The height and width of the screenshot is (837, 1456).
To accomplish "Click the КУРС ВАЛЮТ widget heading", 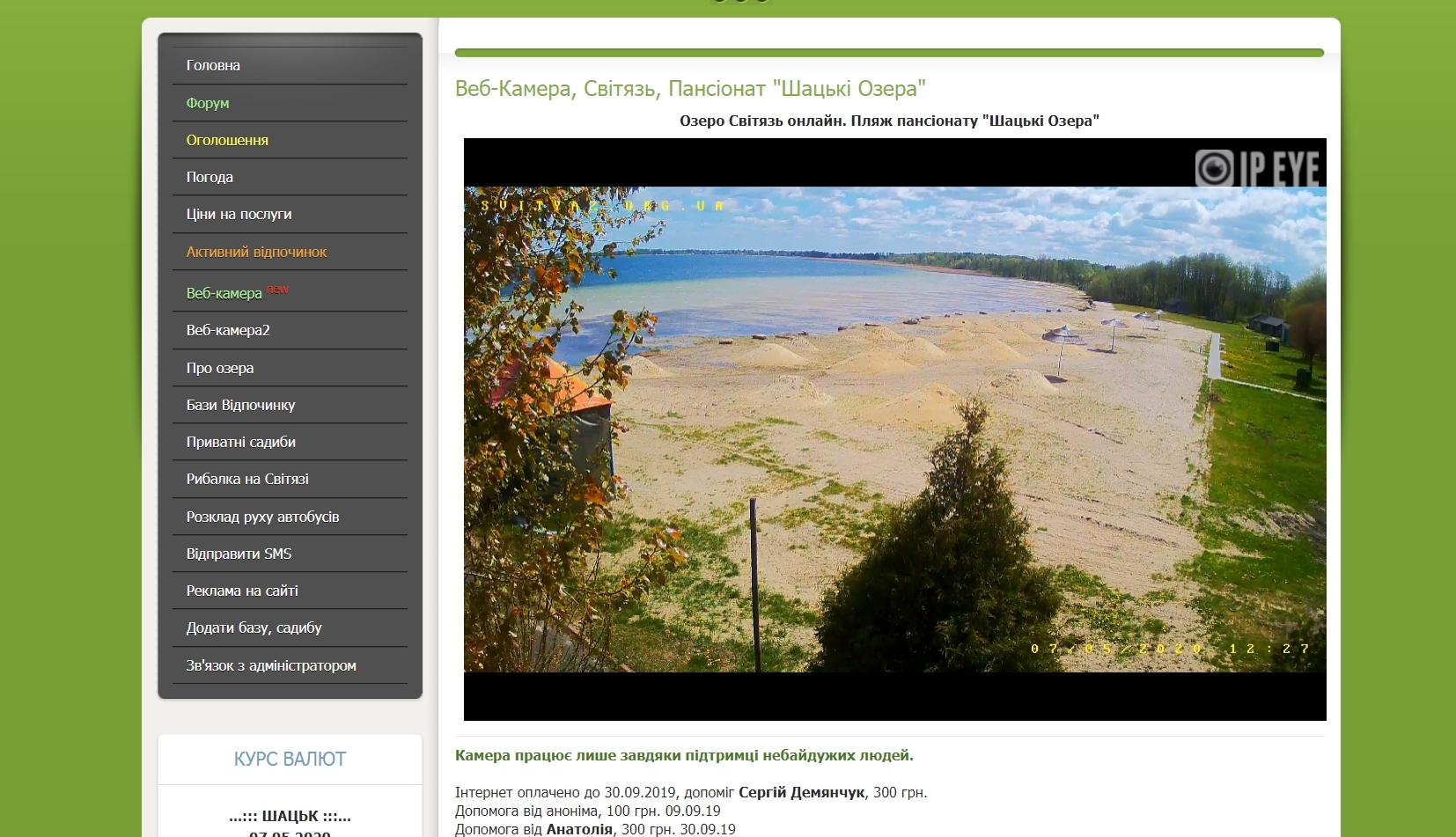I will [x=290, y=759].
